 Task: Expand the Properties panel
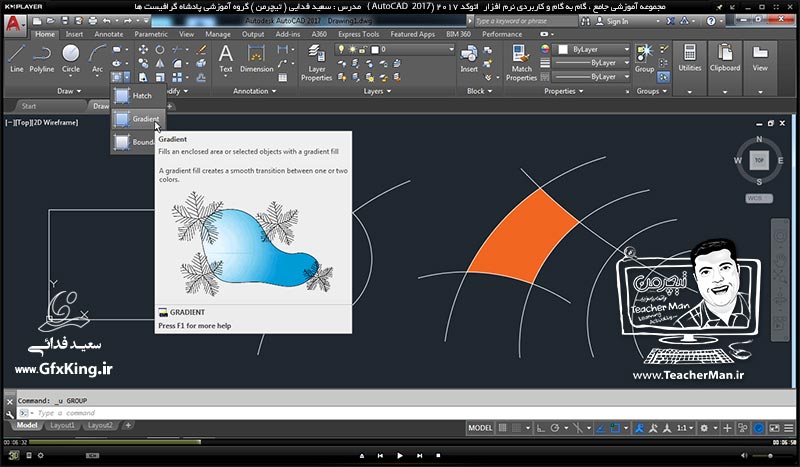pyautogui.click(x=563, y=91)
